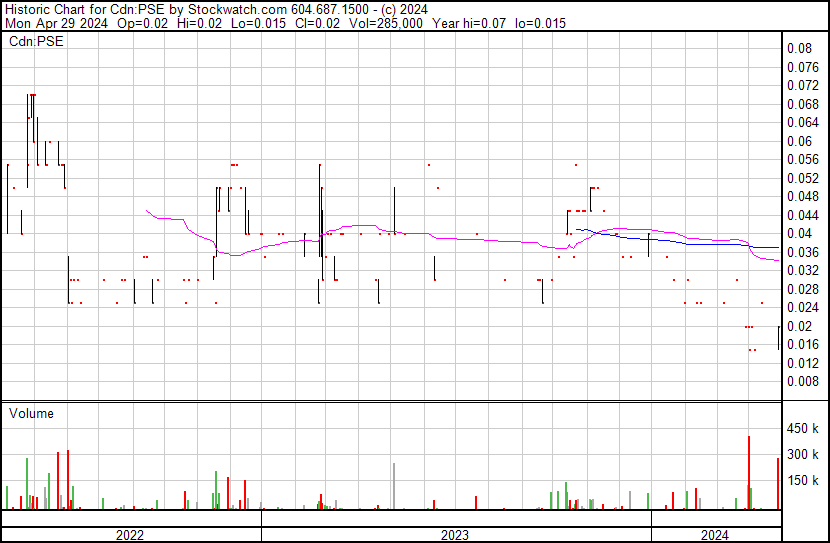Image resolution: width=830 pixels, height=543 pixels.
Task: Click the tallest red volume bar in 2024
Action: coord(749,473)
